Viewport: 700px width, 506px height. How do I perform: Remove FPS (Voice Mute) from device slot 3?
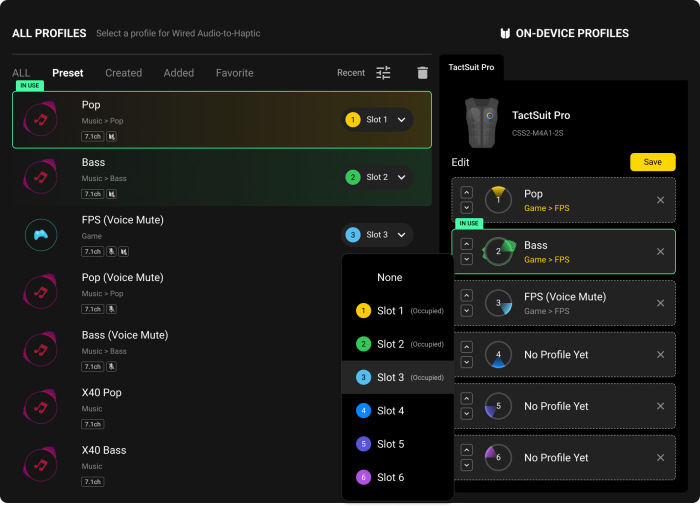click(660, 303)
